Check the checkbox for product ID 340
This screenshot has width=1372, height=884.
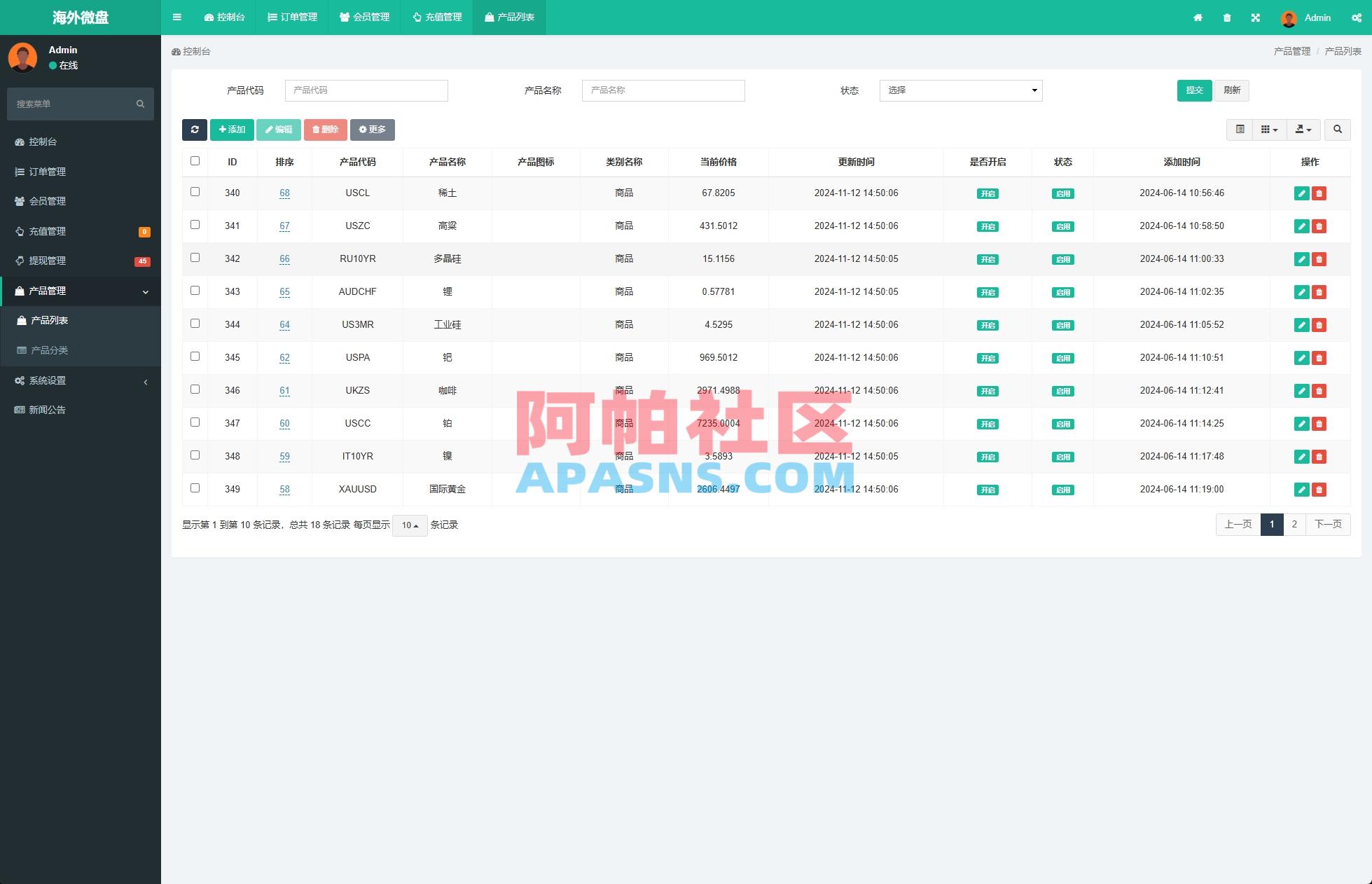click(195, 192)
